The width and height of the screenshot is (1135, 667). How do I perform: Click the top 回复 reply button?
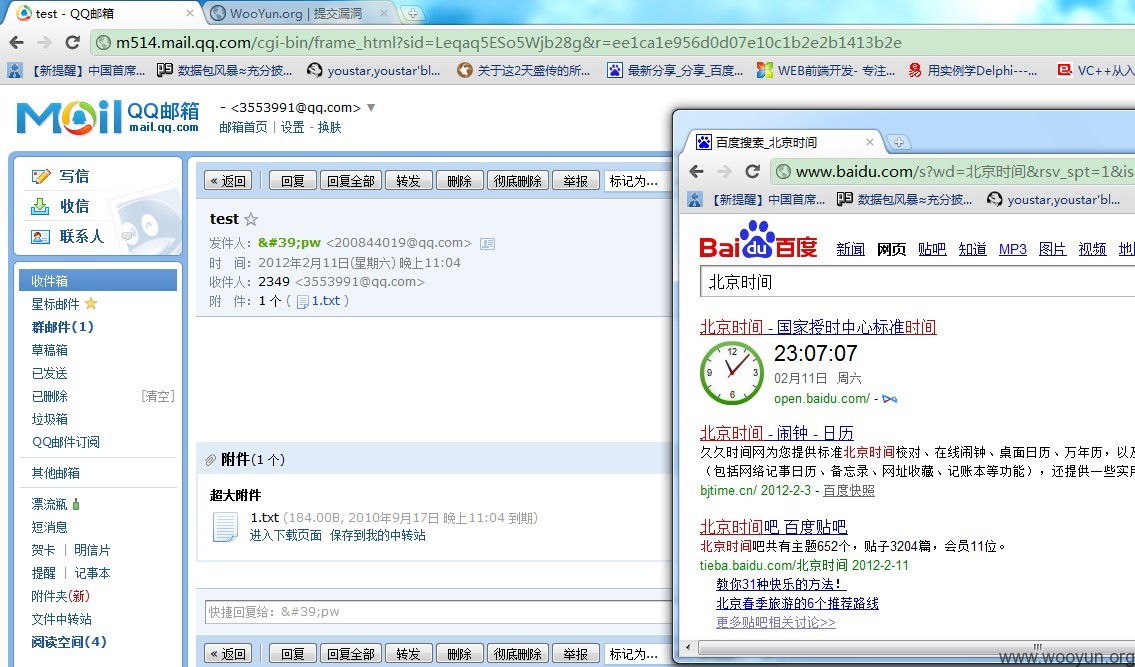coord(292,181)
